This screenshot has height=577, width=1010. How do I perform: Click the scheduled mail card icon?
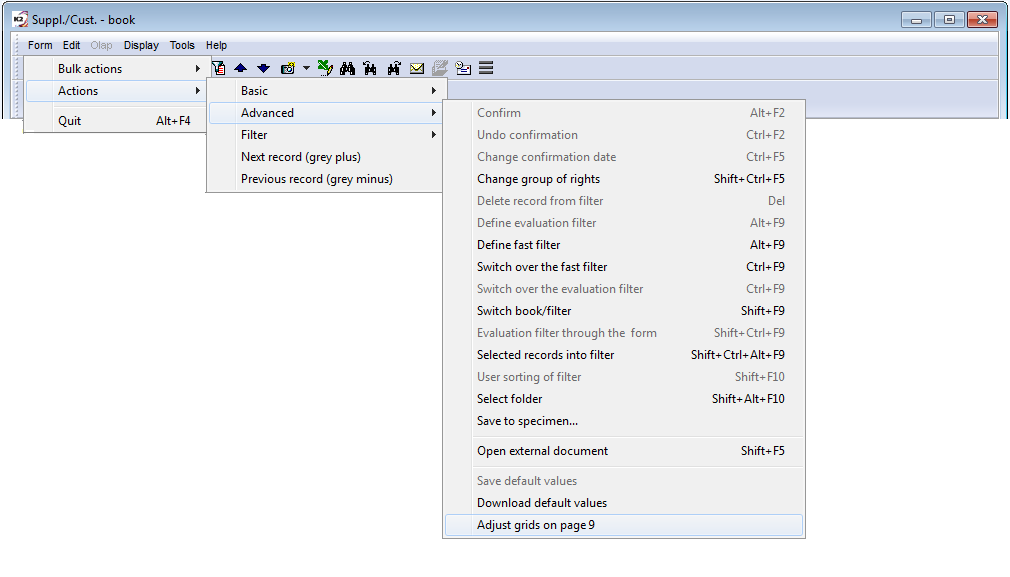(463, 68)
